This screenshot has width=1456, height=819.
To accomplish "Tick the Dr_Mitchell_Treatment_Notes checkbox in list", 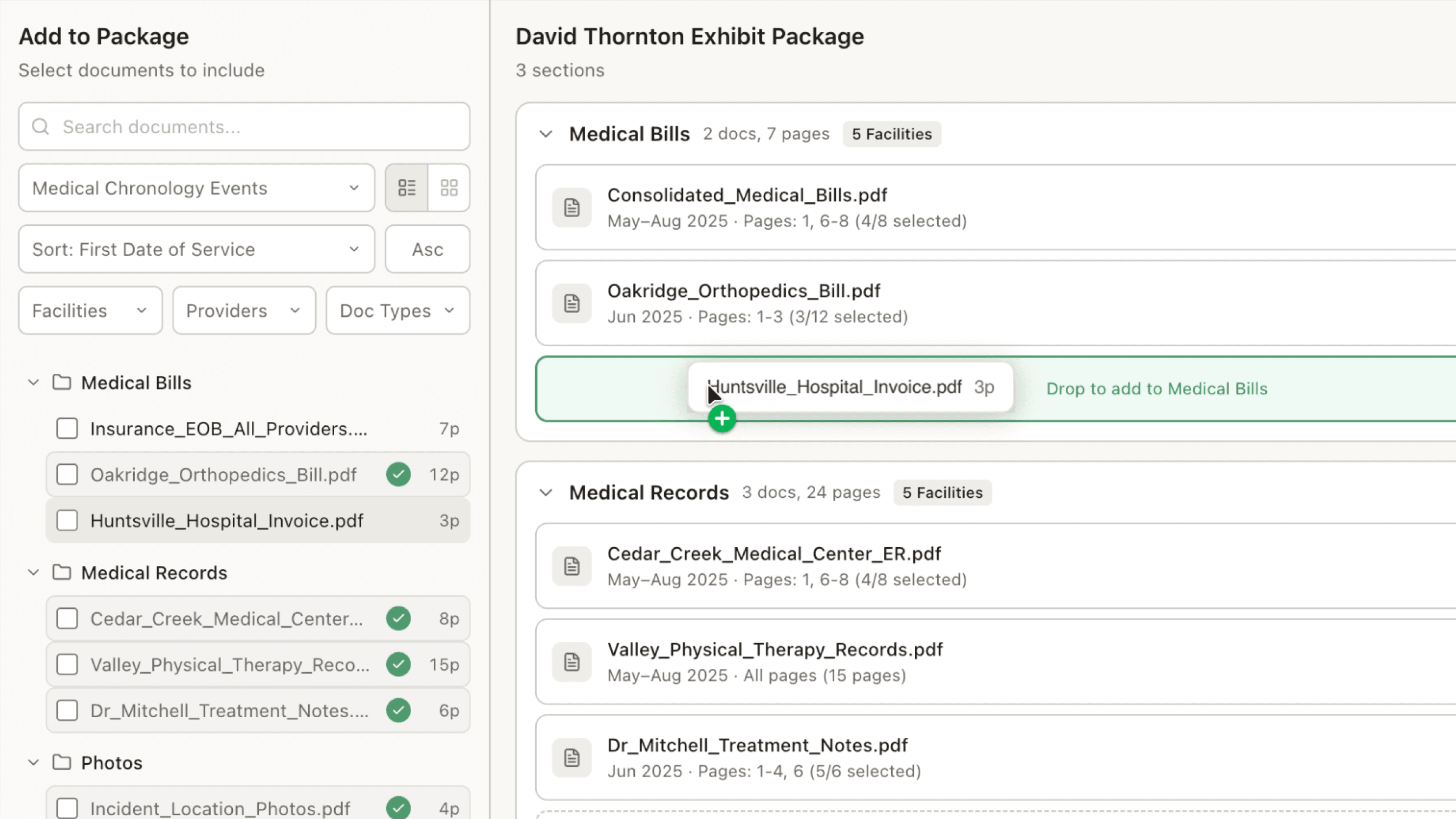I will click(x=67, y=710).
